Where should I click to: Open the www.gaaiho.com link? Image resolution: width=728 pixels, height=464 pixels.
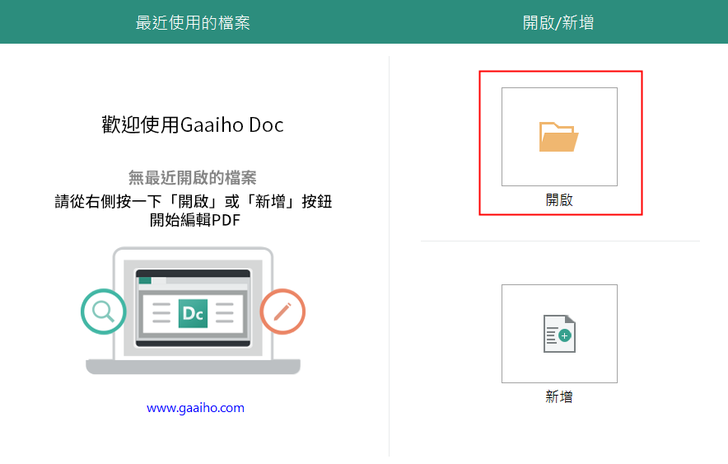195,408
